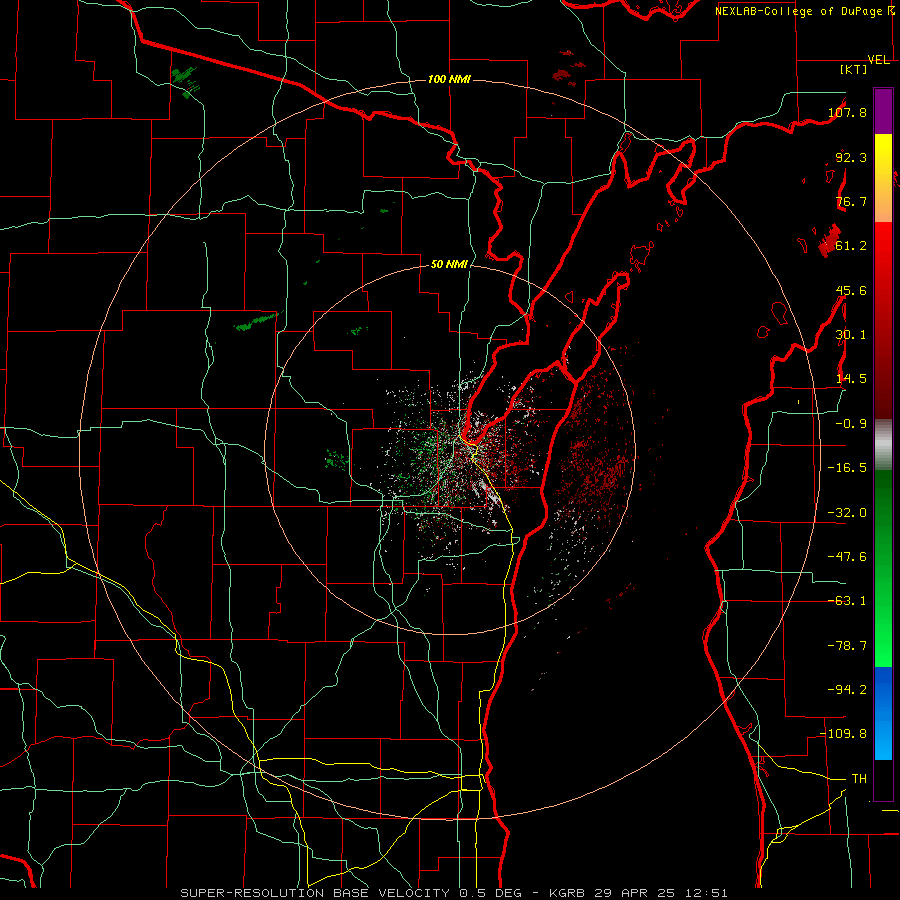
Task: Select the -16.5 scale value
Action: 847,468
